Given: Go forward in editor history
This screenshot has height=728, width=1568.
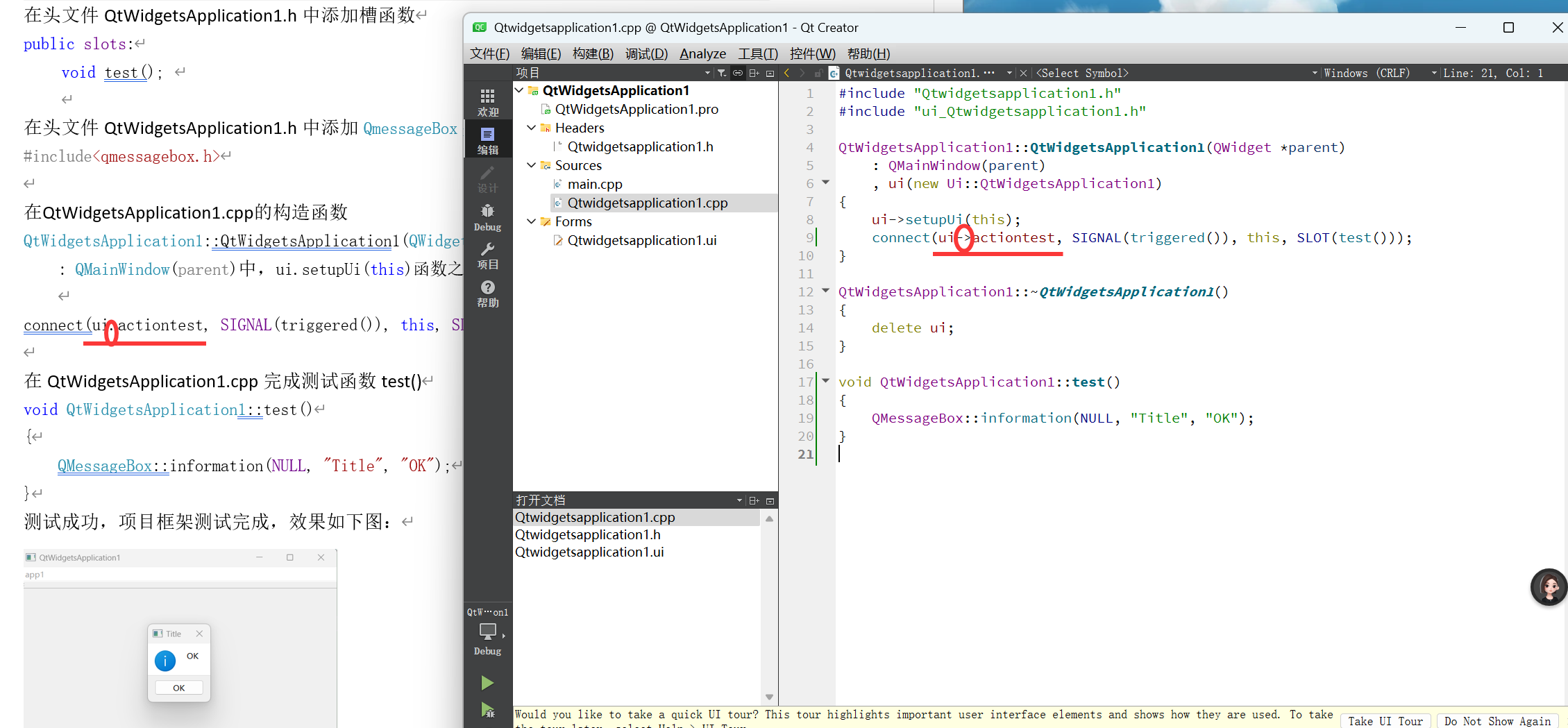Looking at the screenshot, I should click(x=802, y=73).
